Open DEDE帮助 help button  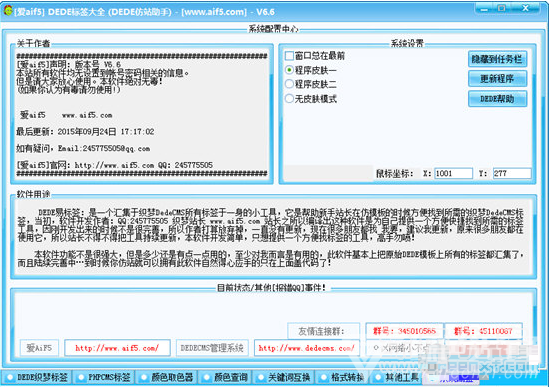[497, 99]
